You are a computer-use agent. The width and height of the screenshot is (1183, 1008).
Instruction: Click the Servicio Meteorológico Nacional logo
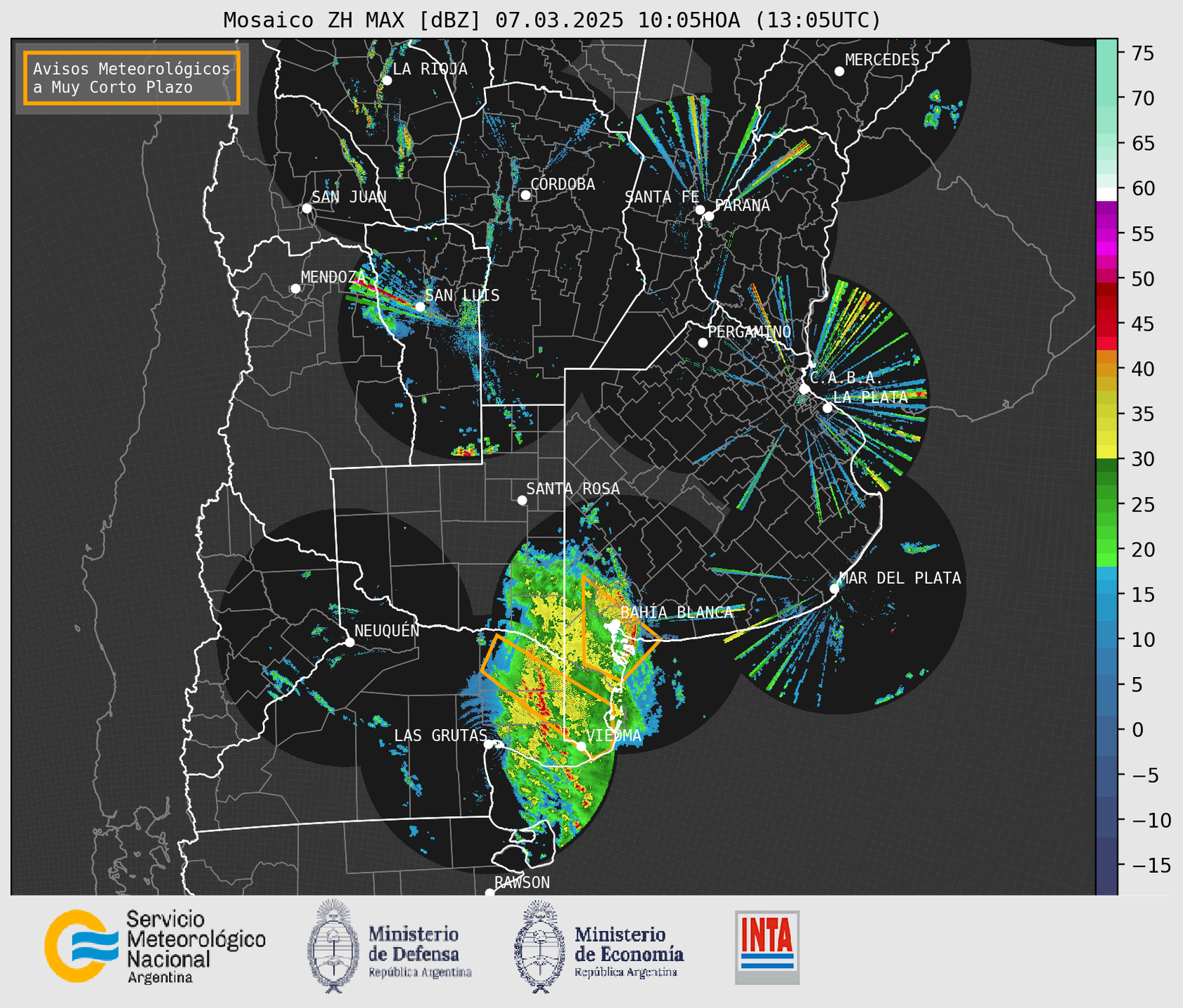pyautogui.click(x=155, y=946)
